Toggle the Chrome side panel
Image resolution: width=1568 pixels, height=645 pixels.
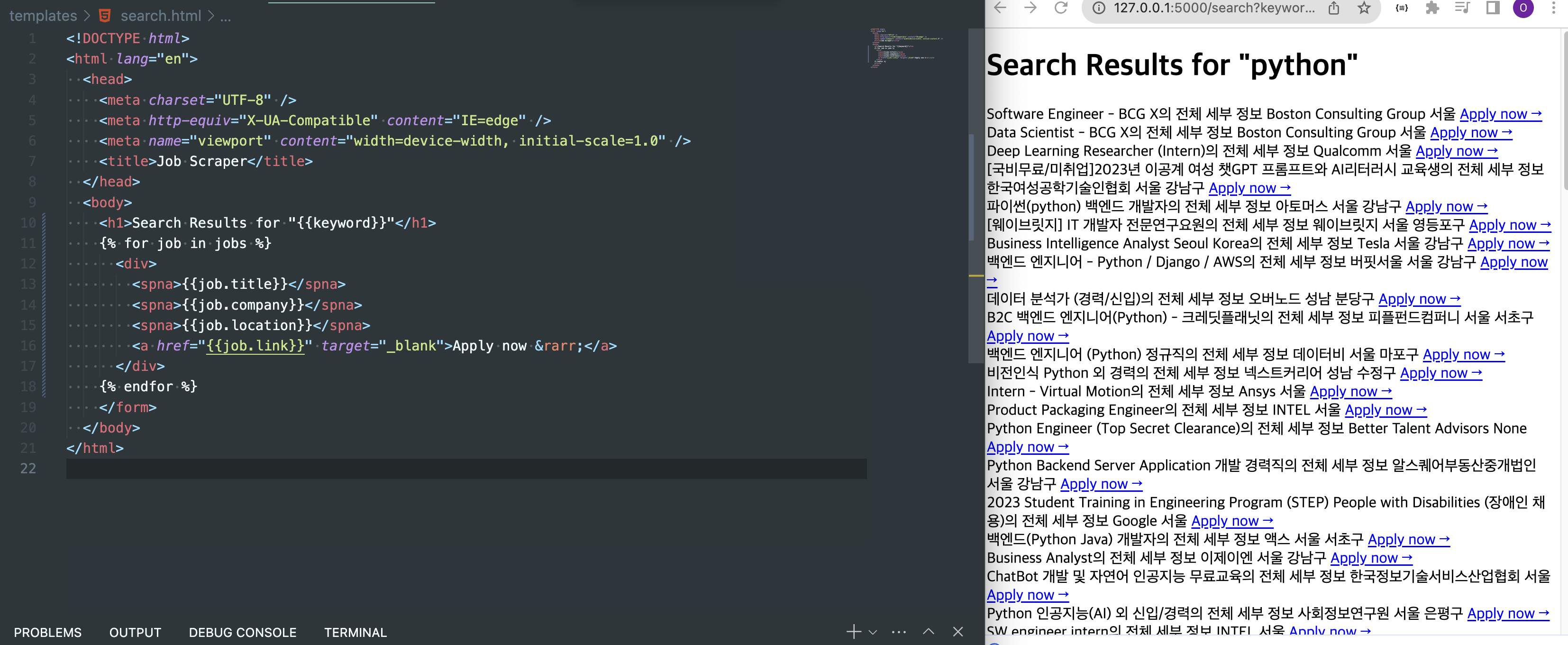pyautogui.click(x=1493, y=8)
